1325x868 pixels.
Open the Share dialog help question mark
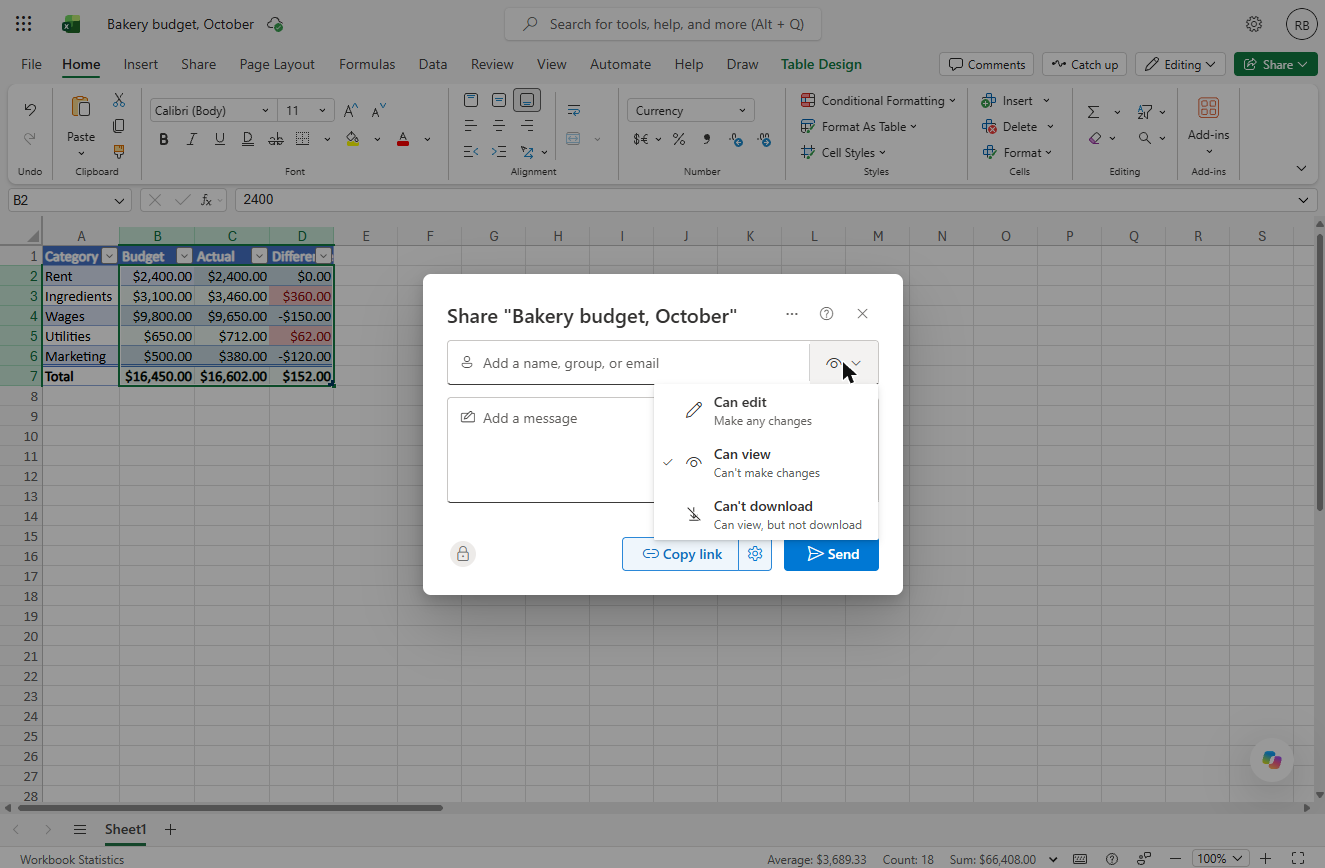(826, 314)
